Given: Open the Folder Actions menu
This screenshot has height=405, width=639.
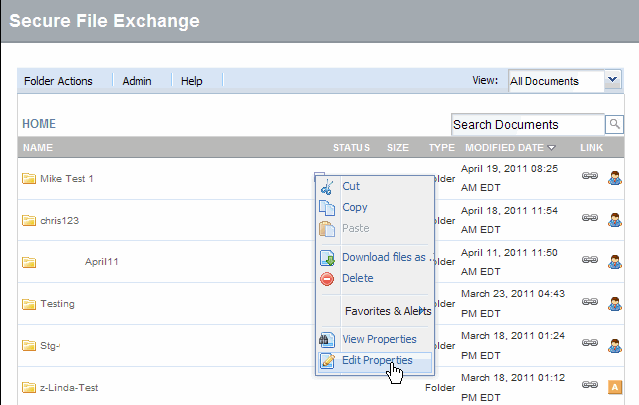Looking at the screenshot, I should click(57, 81).
